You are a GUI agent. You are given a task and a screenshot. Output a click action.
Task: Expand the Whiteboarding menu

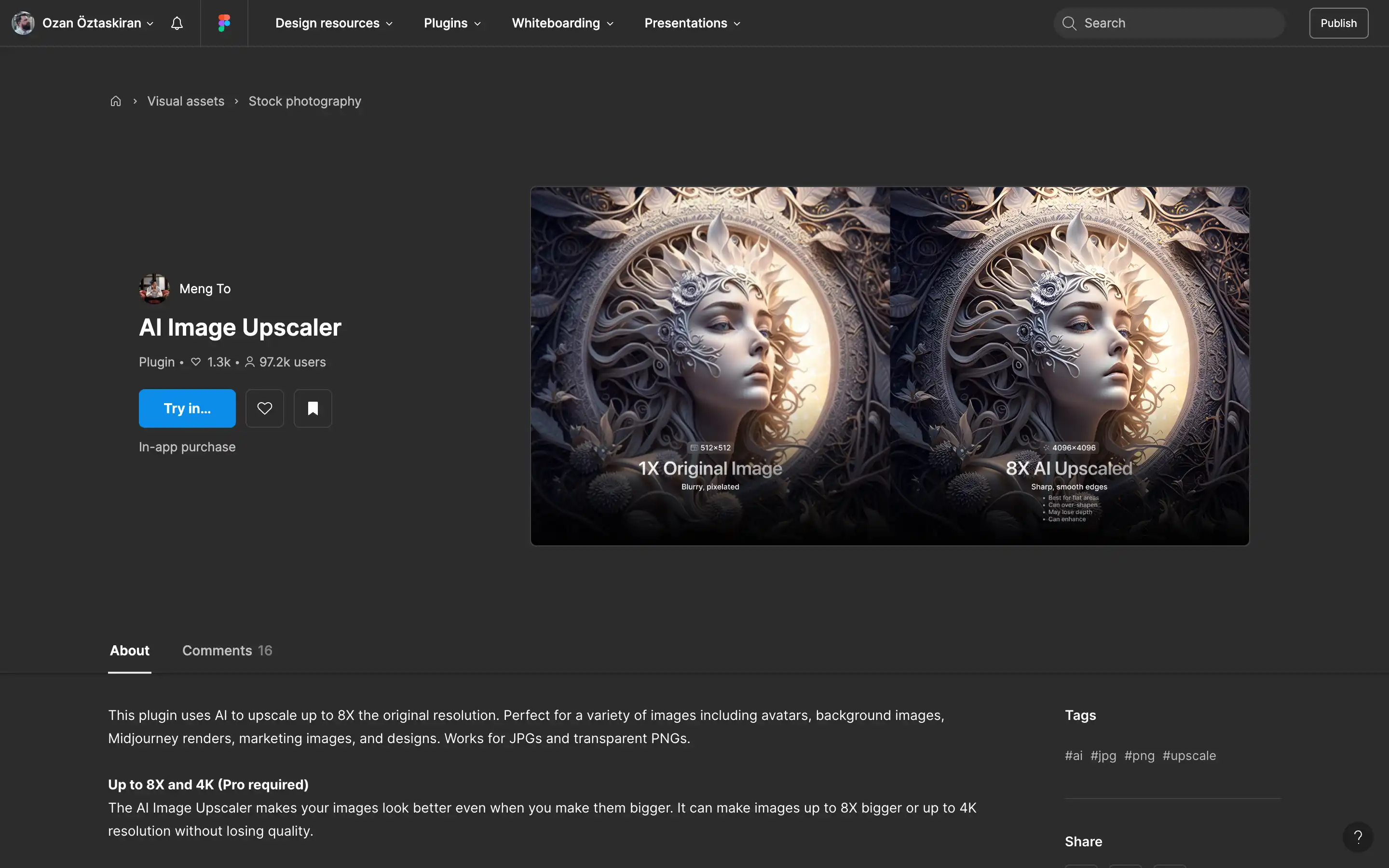point(562,23)
